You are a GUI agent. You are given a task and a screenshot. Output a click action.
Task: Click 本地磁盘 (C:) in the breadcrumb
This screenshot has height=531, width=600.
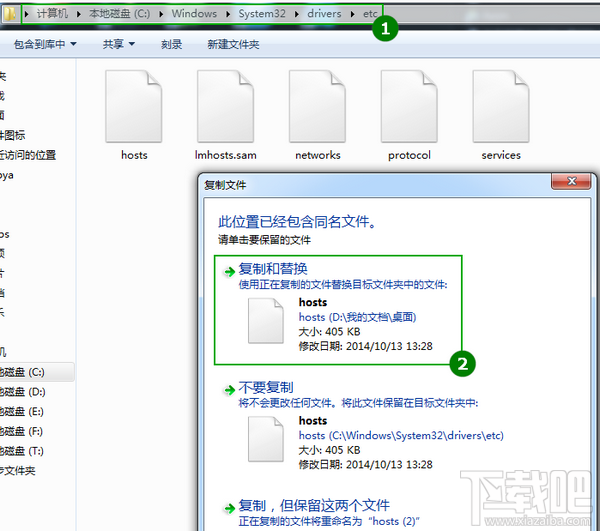pyautogui.click(x=119, y=14)
